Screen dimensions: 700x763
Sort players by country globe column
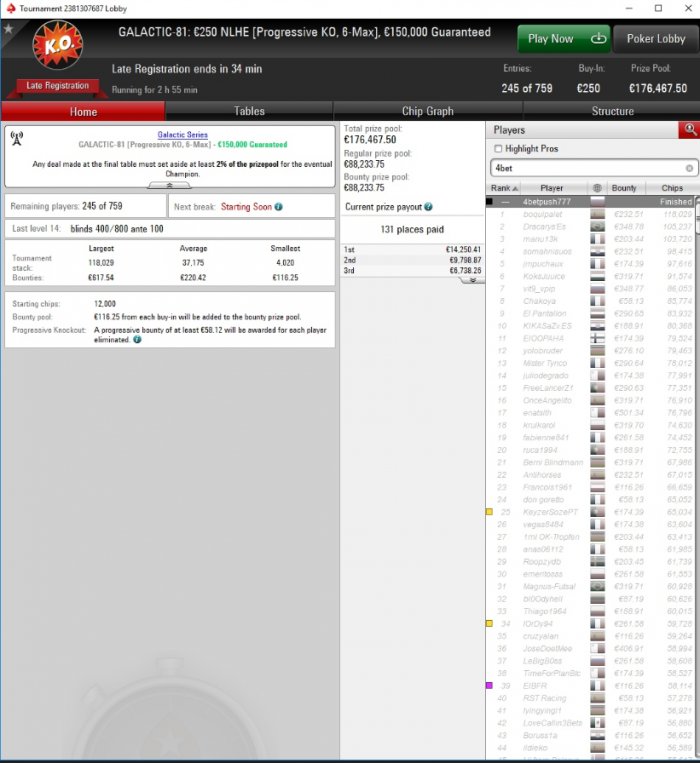pyautogui.click(x=597, y=188)
